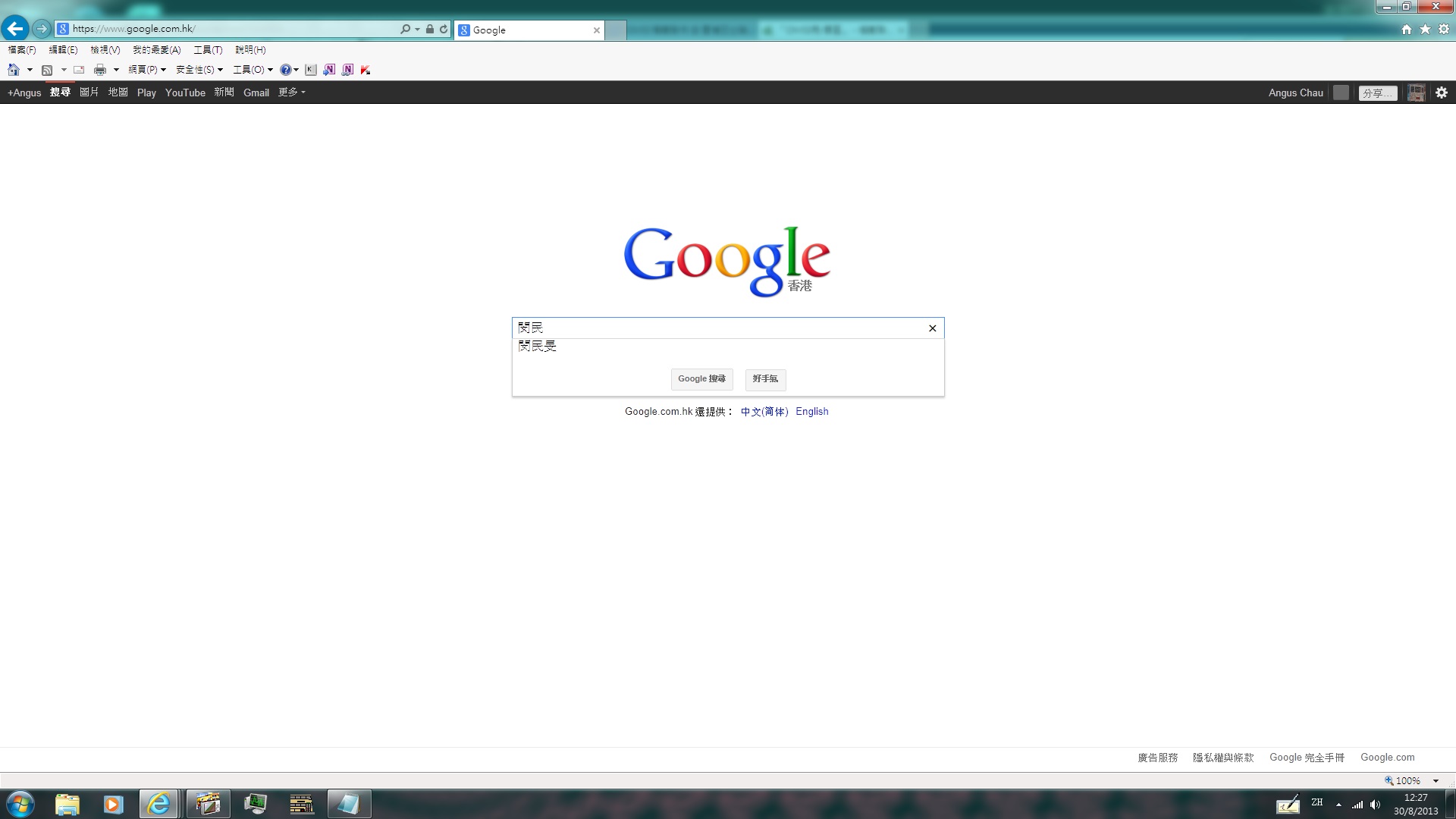The height and width of the screenshot is (819, 1456).
Task: Click the Kaspersky red K icon
Action: coord(366,70)
